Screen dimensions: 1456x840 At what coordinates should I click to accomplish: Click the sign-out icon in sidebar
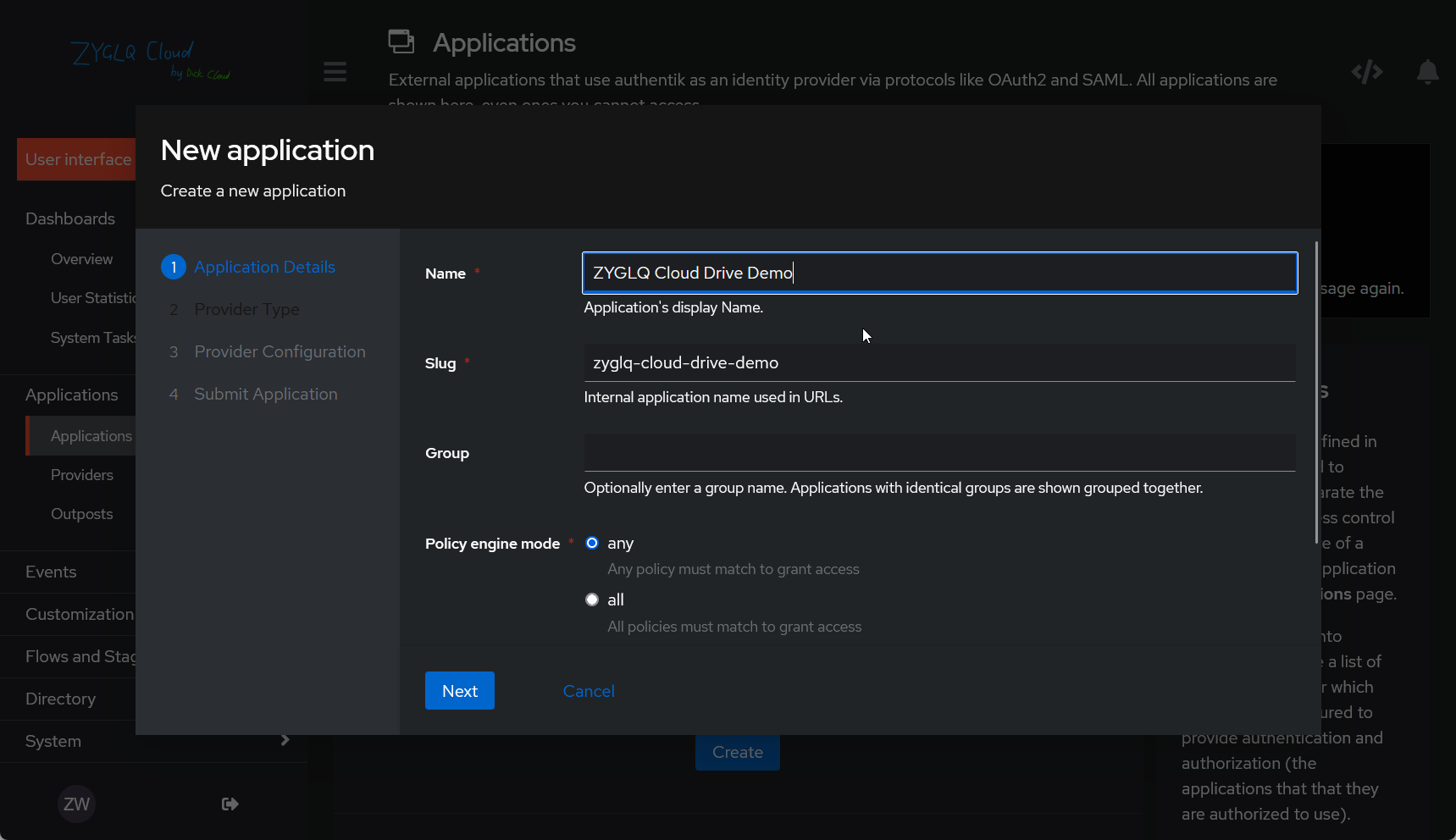tap(230, 804)
